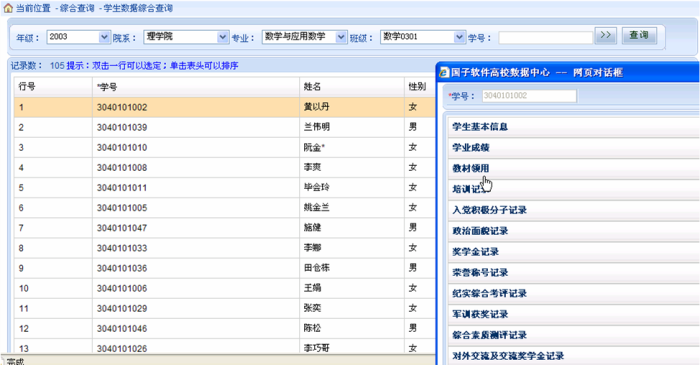Screen dimensions: 700x365
Task: Click the name 黄以丹 in row 1
Action: tap(317, 107)
